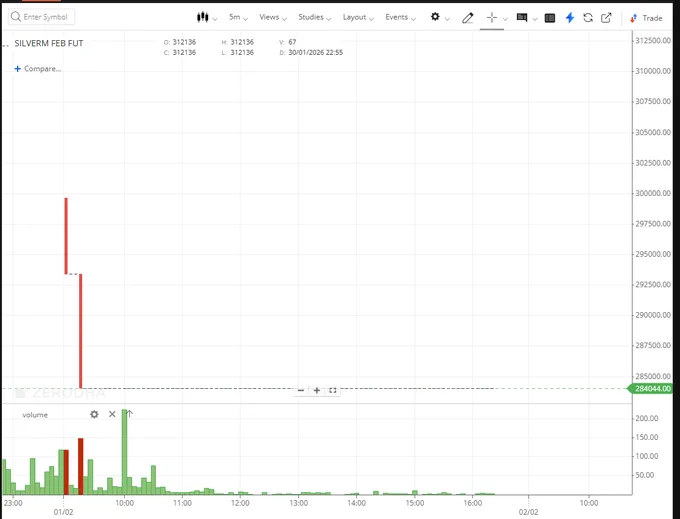Click the first dark red volume bar
Image resolution: width=680 pixels, height=519 pixels.
[x=66, y=472]
